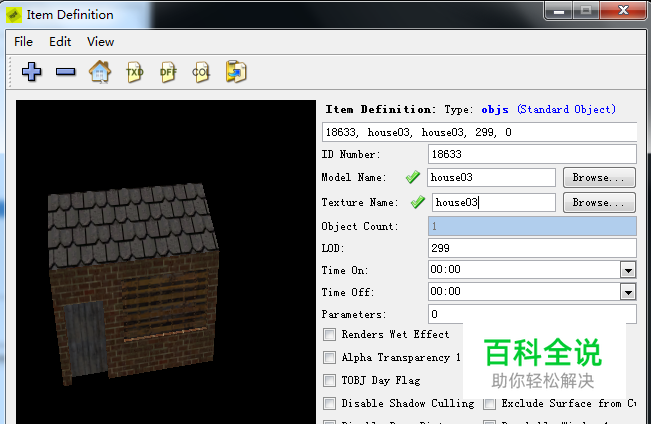Expand the Time Off dropdown arrow
The height and width of the screenshot is (424, 651).
(628, 292)
